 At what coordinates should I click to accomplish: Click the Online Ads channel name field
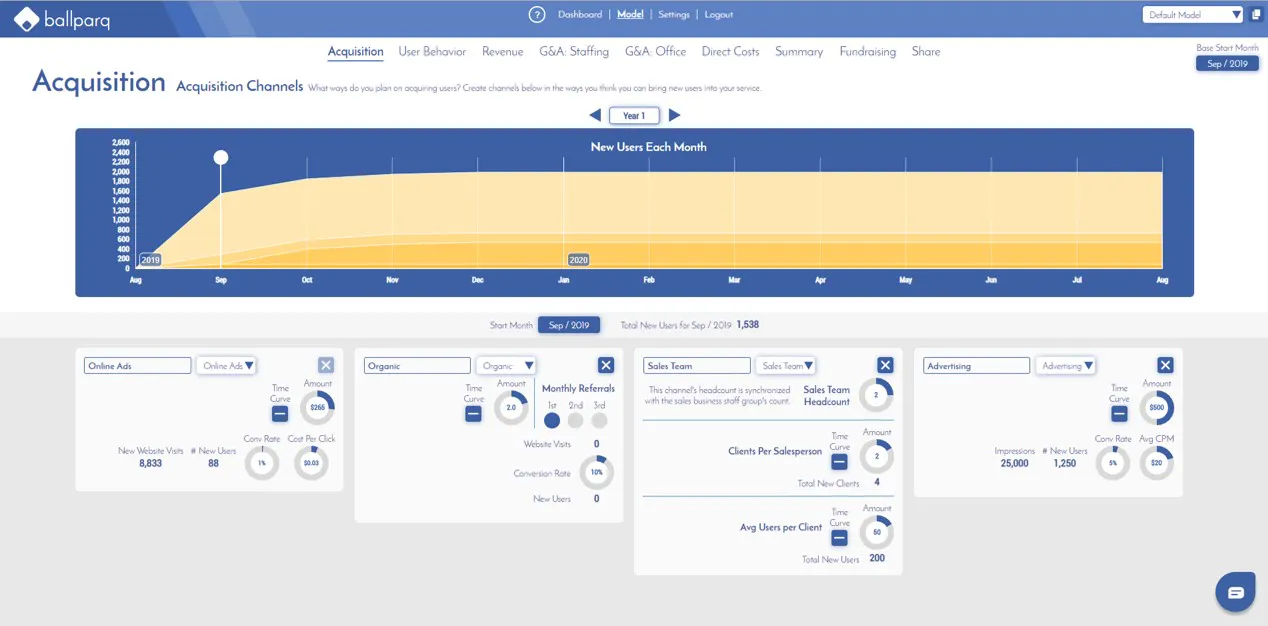click(138, 366)
